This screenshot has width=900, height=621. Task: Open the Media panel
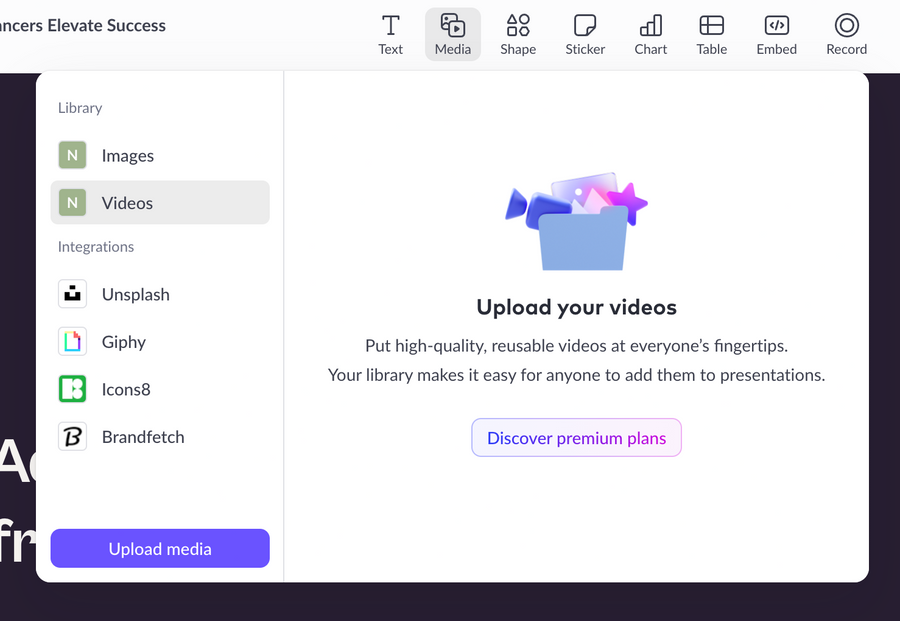pos(452,33)
